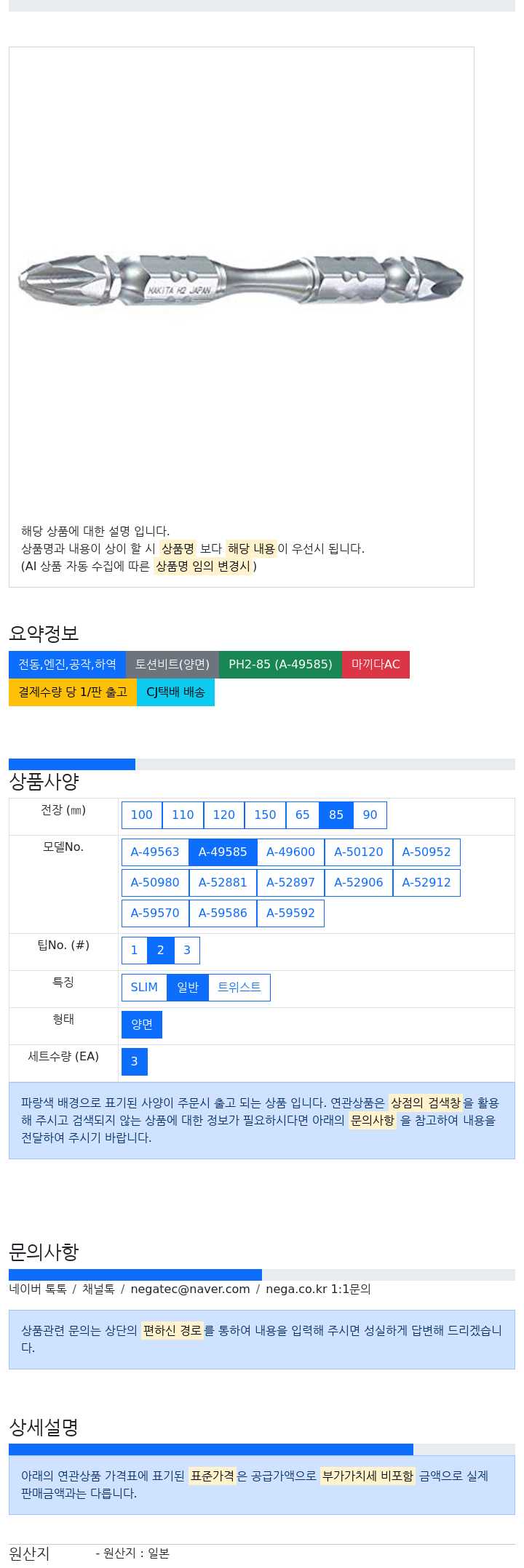The width and height of the screenshot is (524, 1568).
Task: Pick model A-52897
Action: coord(290,883)
